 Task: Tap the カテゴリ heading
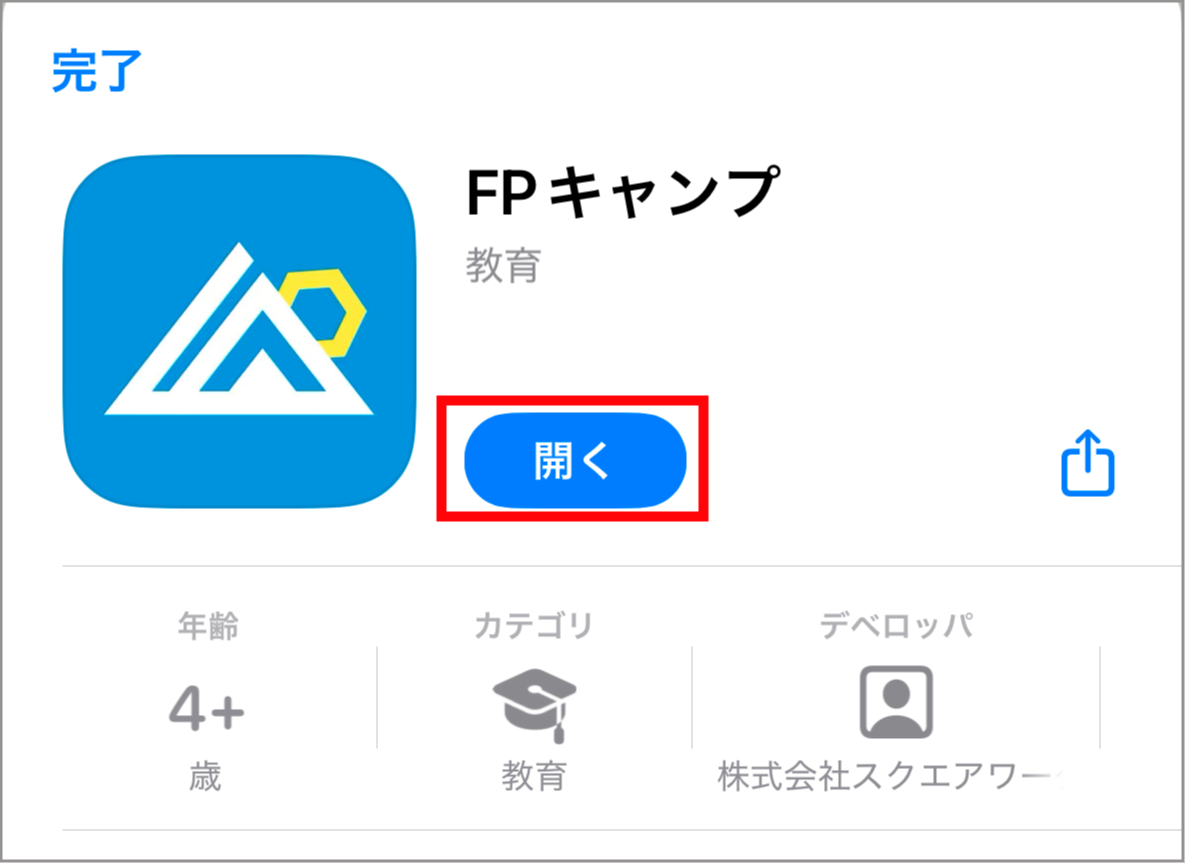tap(534, 626)
